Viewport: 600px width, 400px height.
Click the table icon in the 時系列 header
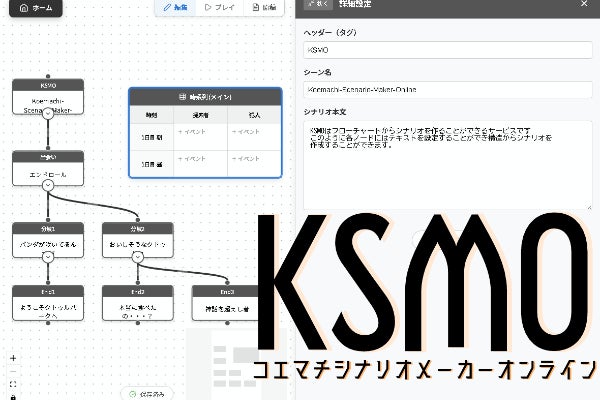tap(183, 97)
